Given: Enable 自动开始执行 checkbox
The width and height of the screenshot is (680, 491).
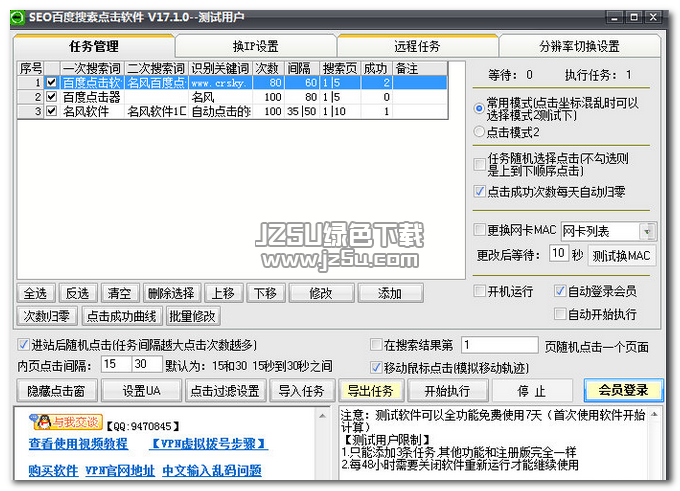Looking at the screenshot, I should coord(560,313).
